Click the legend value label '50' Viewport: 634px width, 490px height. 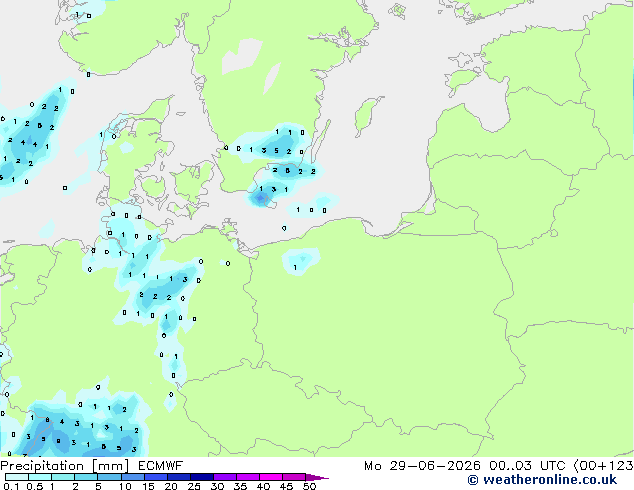(x=309, y=486)
